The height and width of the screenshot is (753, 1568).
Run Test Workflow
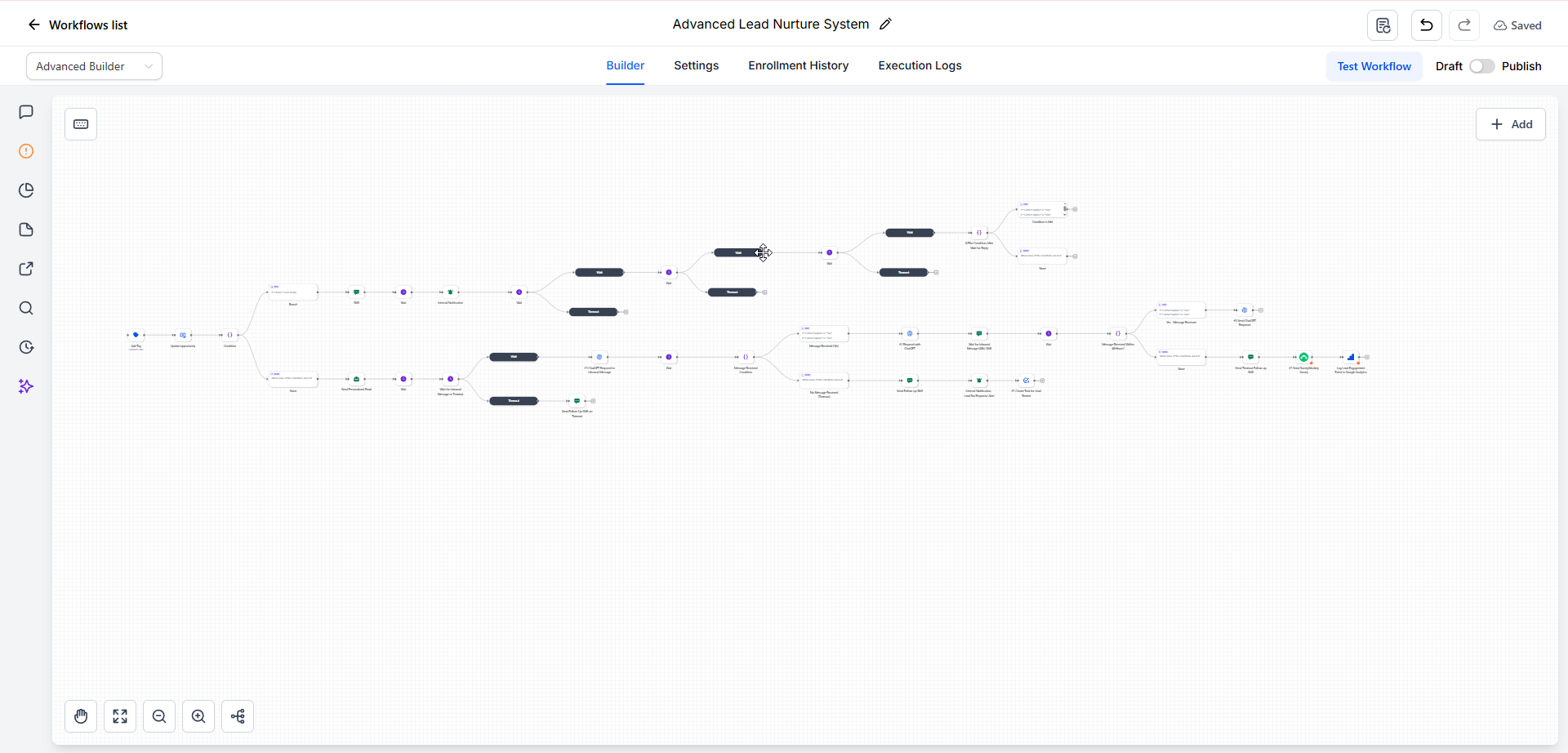[1374, 66]
